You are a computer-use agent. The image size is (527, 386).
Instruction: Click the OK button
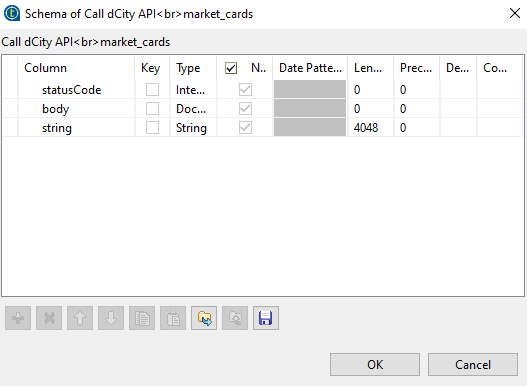click(375, 364)
